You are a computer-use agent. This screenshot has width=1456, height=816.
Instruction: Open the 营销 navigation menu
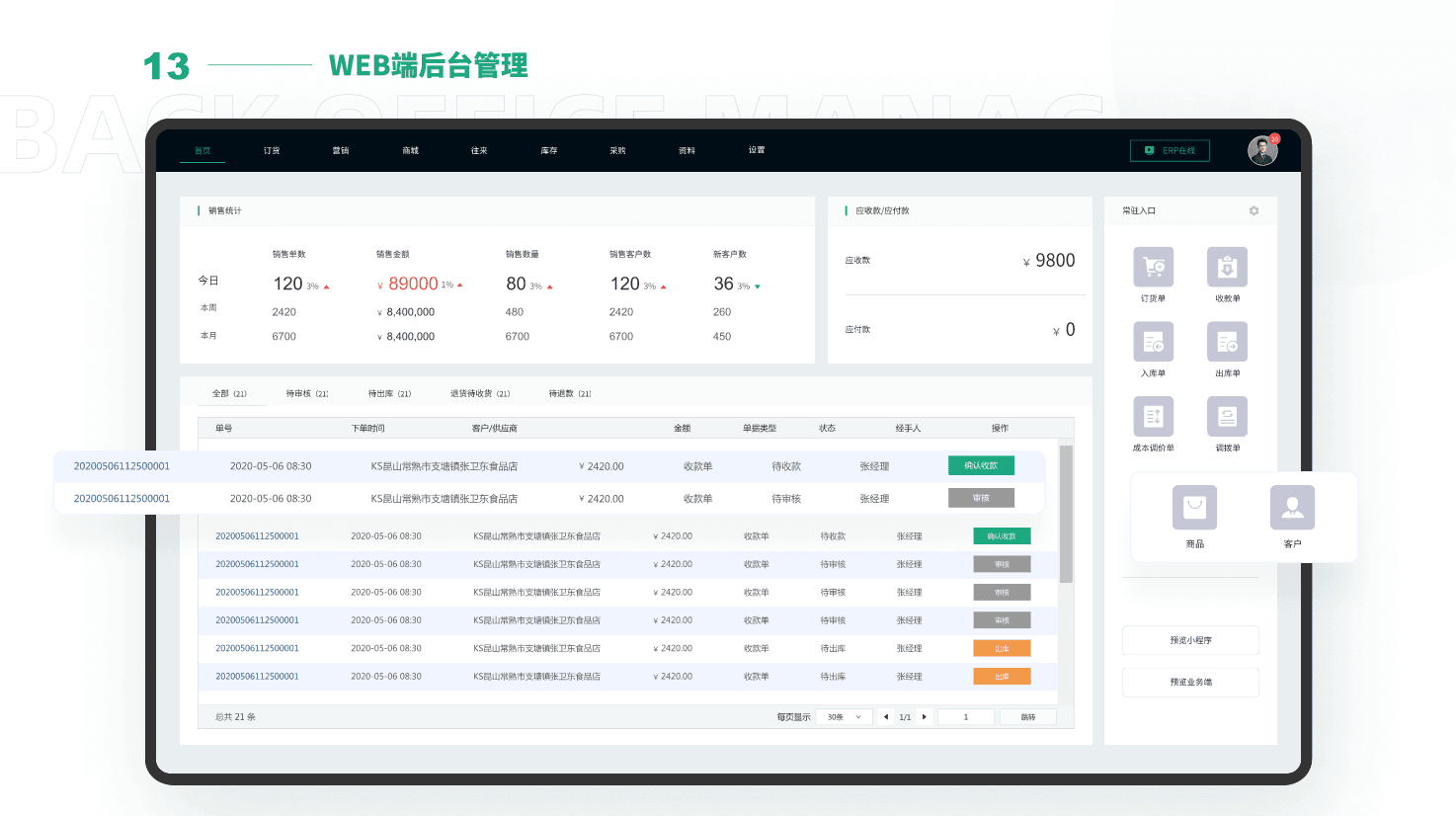click(341, 150)
